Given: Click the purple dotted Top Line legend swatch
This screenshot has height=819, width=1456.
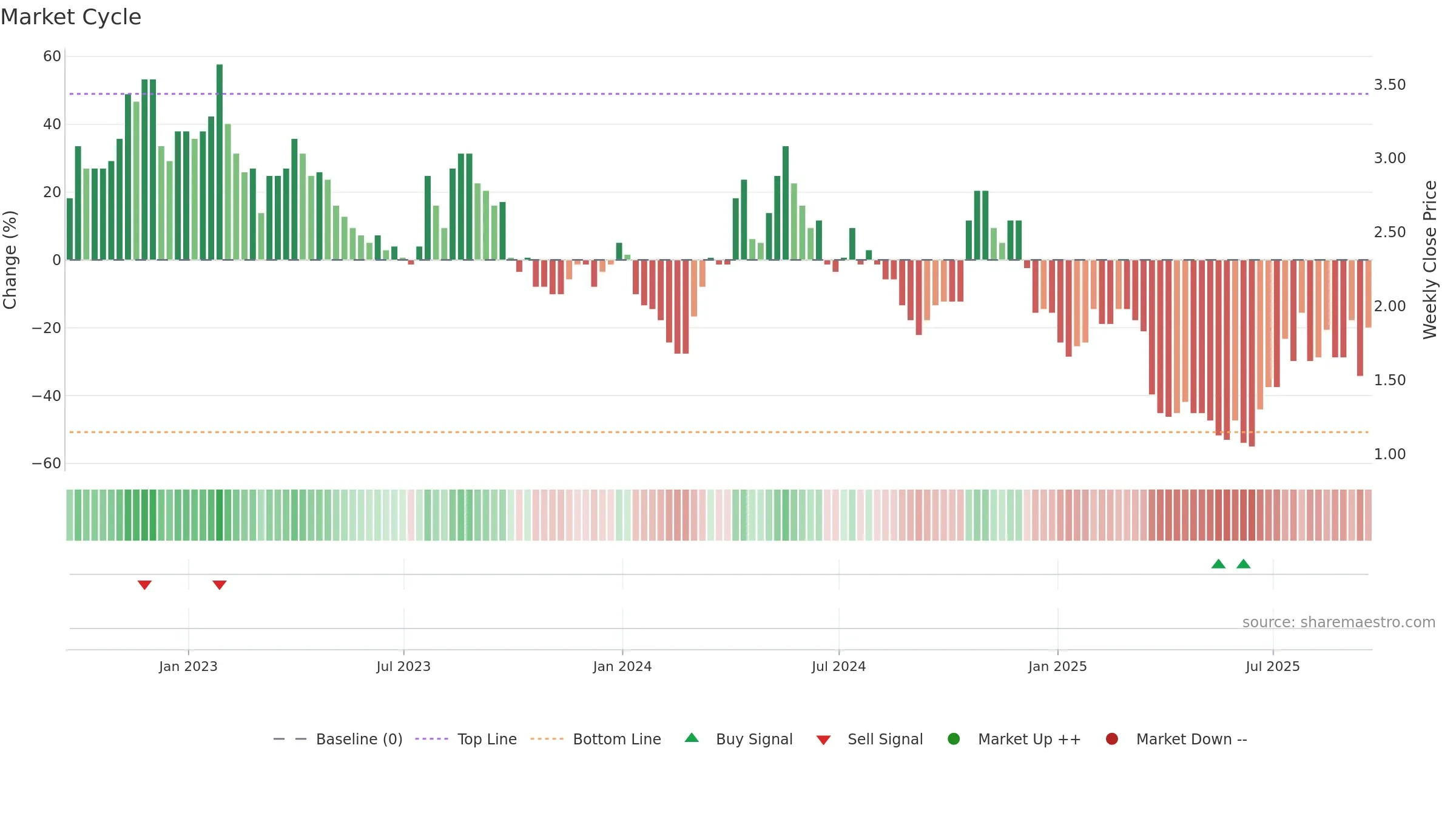Looking at the screenshot, I should (x=431, y=739).
